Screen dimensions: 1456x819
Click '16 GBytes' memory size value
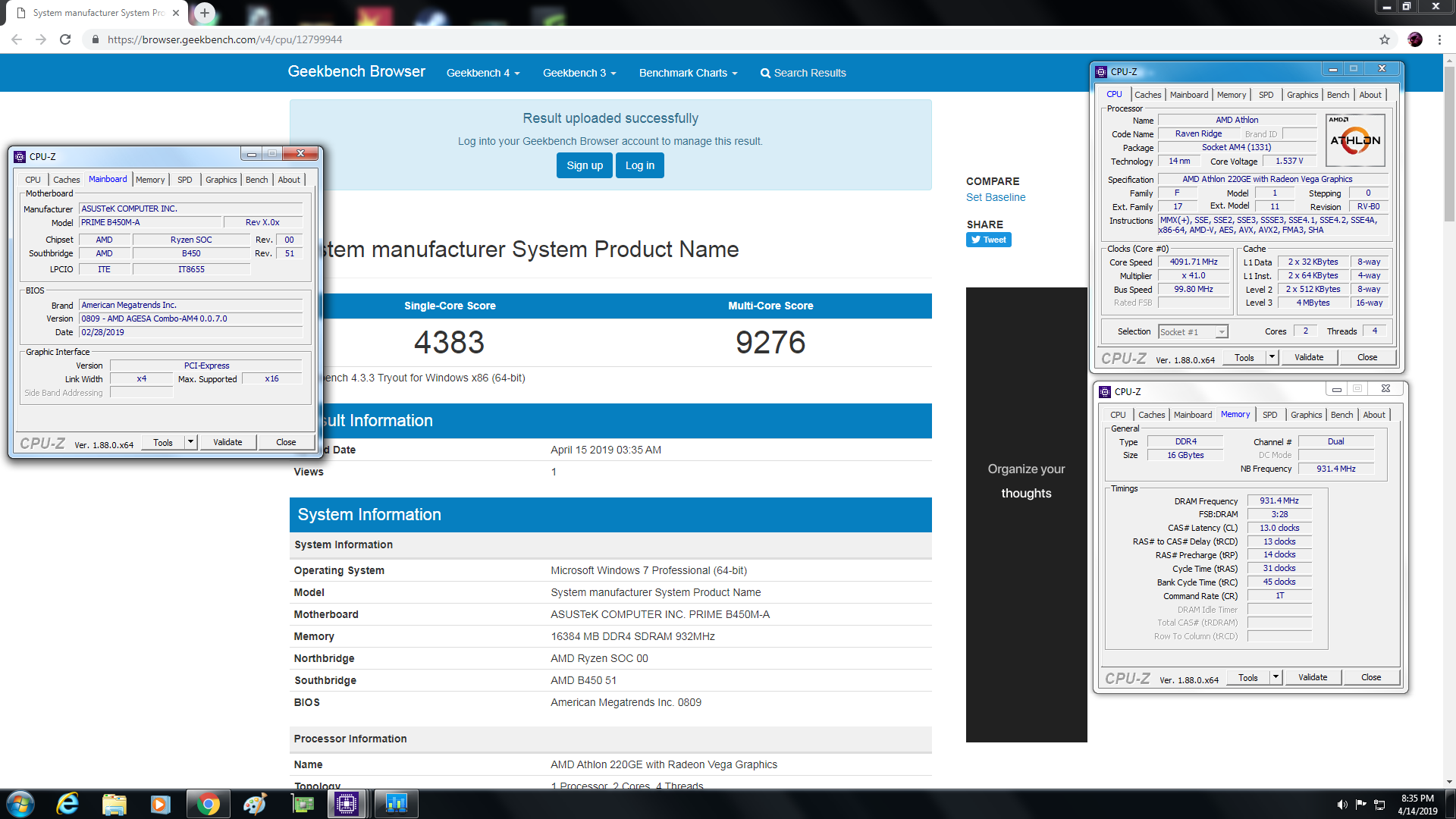pos(1185,455)
